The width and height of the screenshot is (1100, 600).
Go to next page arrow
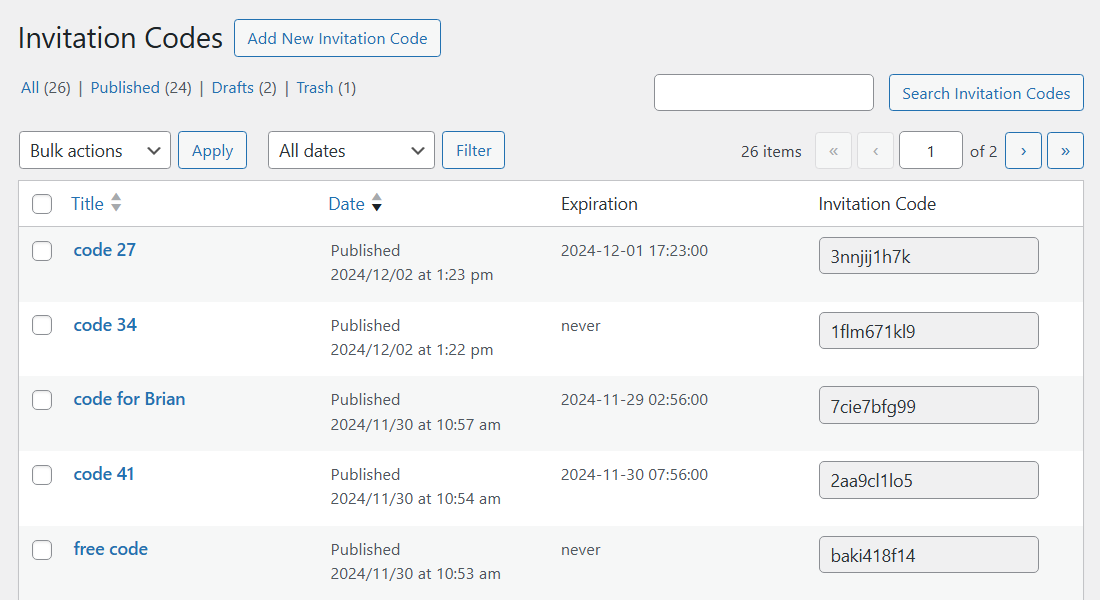(1024, 150)
